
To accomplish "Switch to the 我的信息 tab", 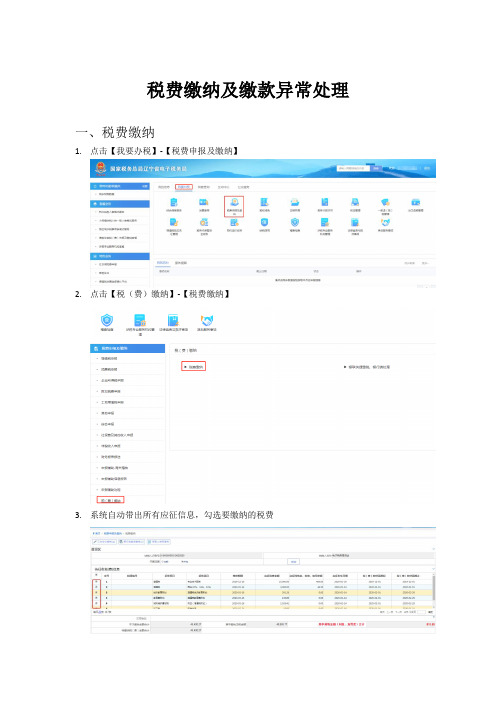I will tap(164, 187).
